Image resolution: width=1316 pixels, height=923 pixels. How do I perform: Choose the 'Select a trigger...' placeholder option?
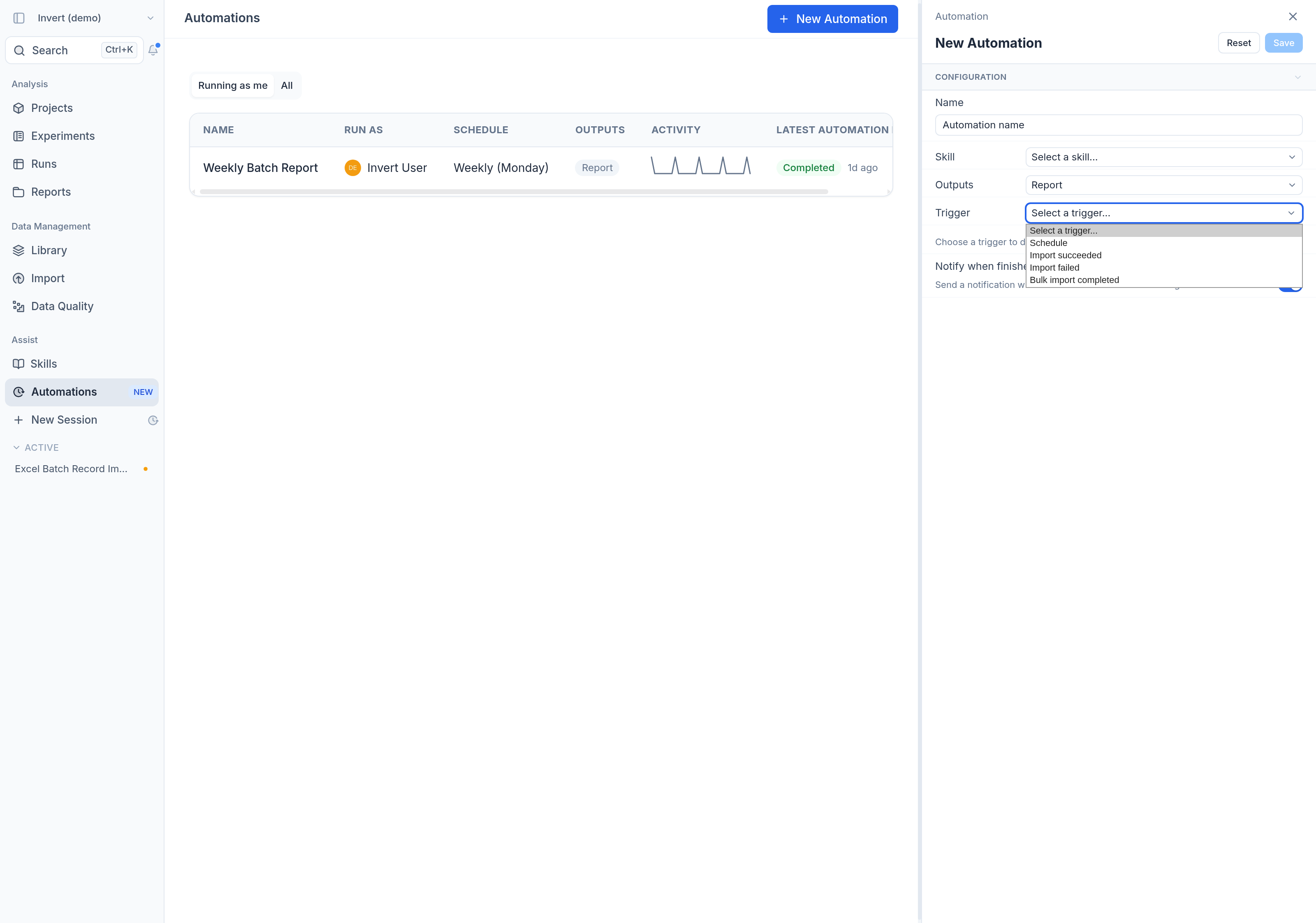[x=1163, y=230]
